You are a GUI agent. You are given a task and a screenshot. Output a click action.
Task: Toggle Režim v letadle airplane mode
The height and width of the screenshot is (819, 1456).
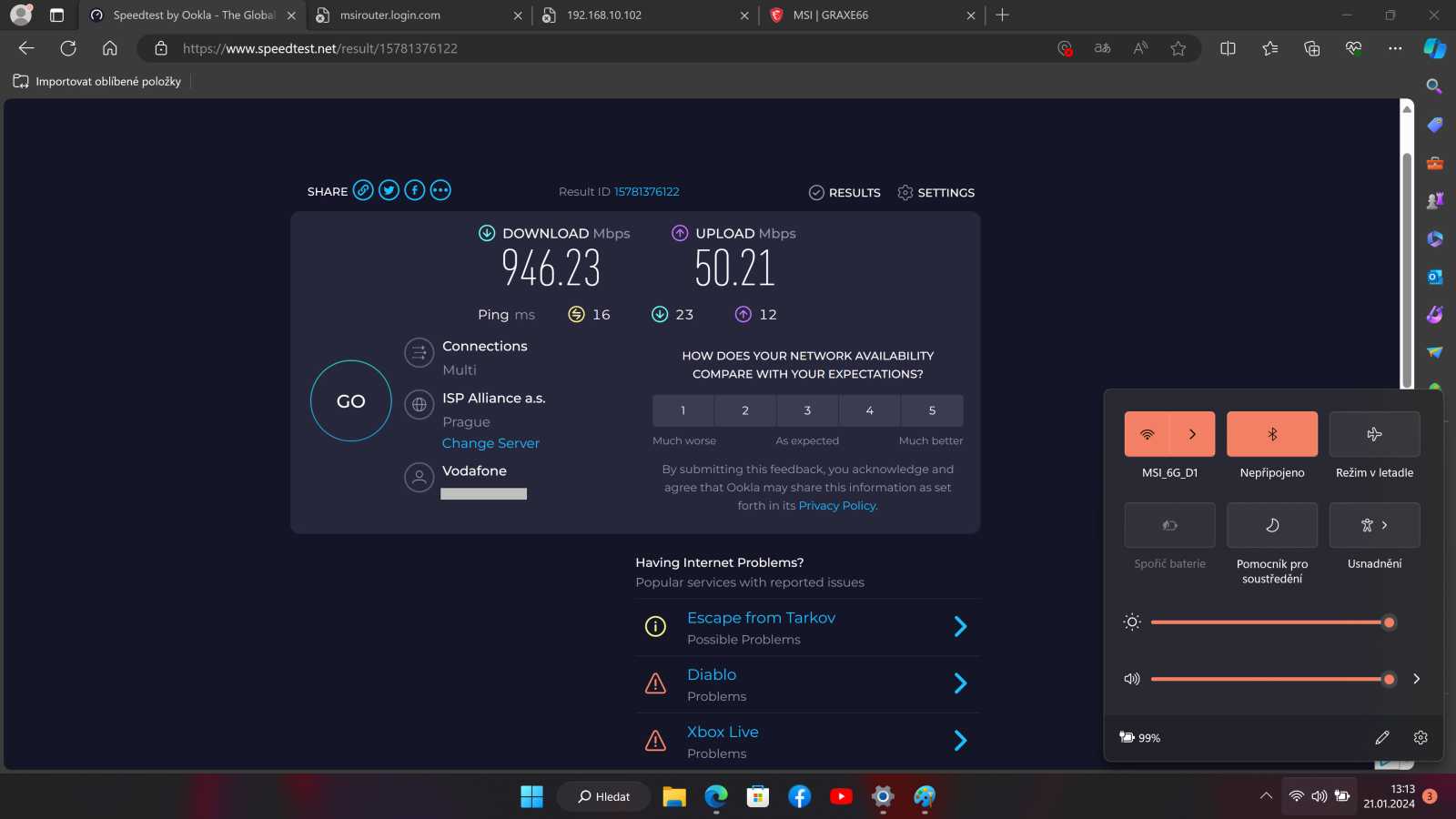click(x=1374, y=434)
